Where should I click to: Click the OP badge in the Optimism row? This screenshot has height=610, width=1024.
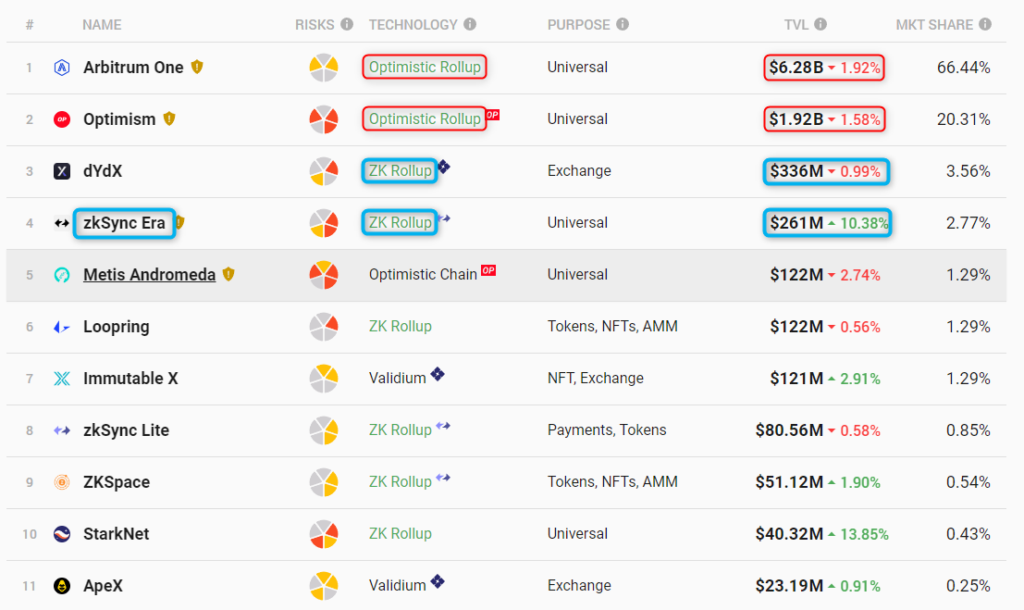[x=492, y=115]
